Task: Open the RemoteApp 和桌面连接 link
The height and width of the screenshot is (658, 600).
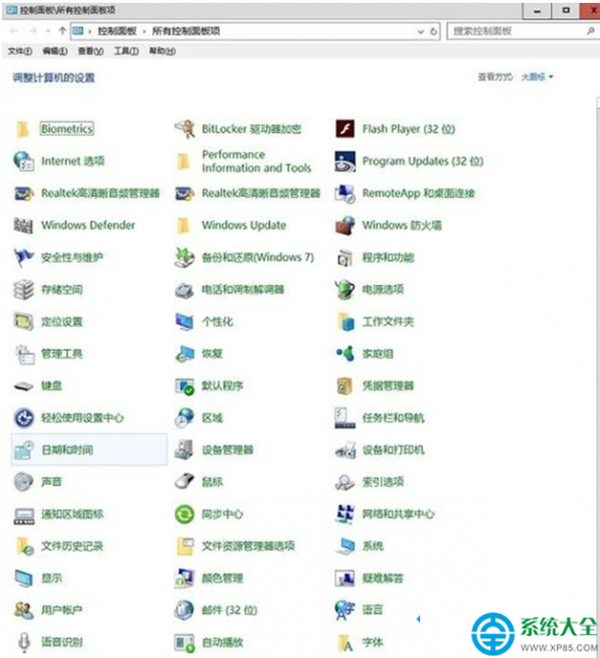Action: (418, 193)
